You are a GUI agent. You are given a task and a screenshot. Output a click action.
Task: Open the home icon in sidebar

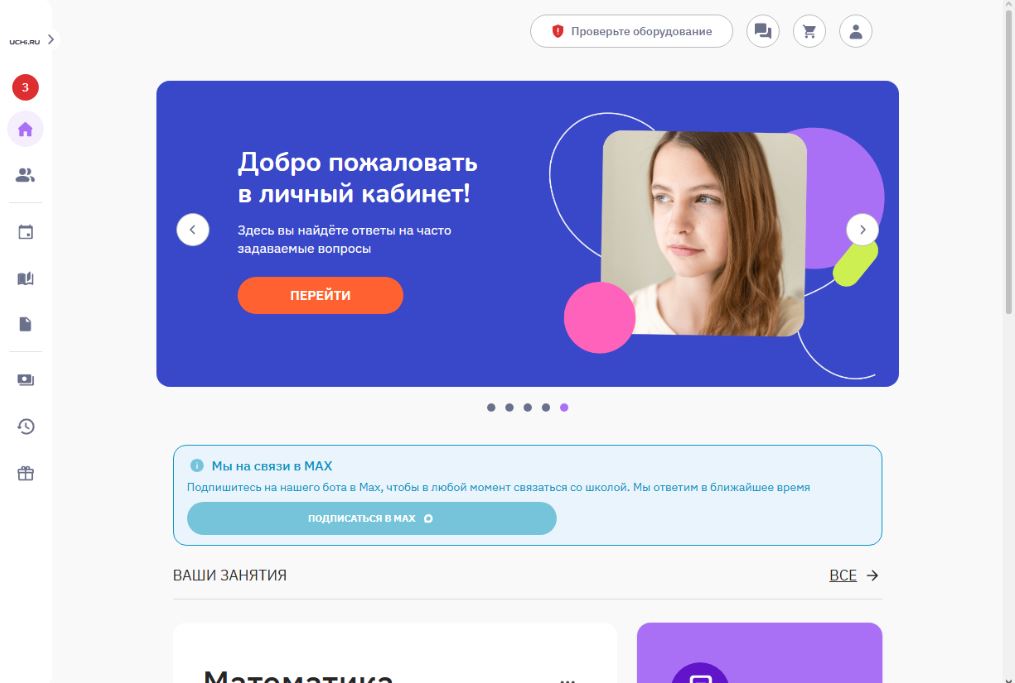pos(25,129)
